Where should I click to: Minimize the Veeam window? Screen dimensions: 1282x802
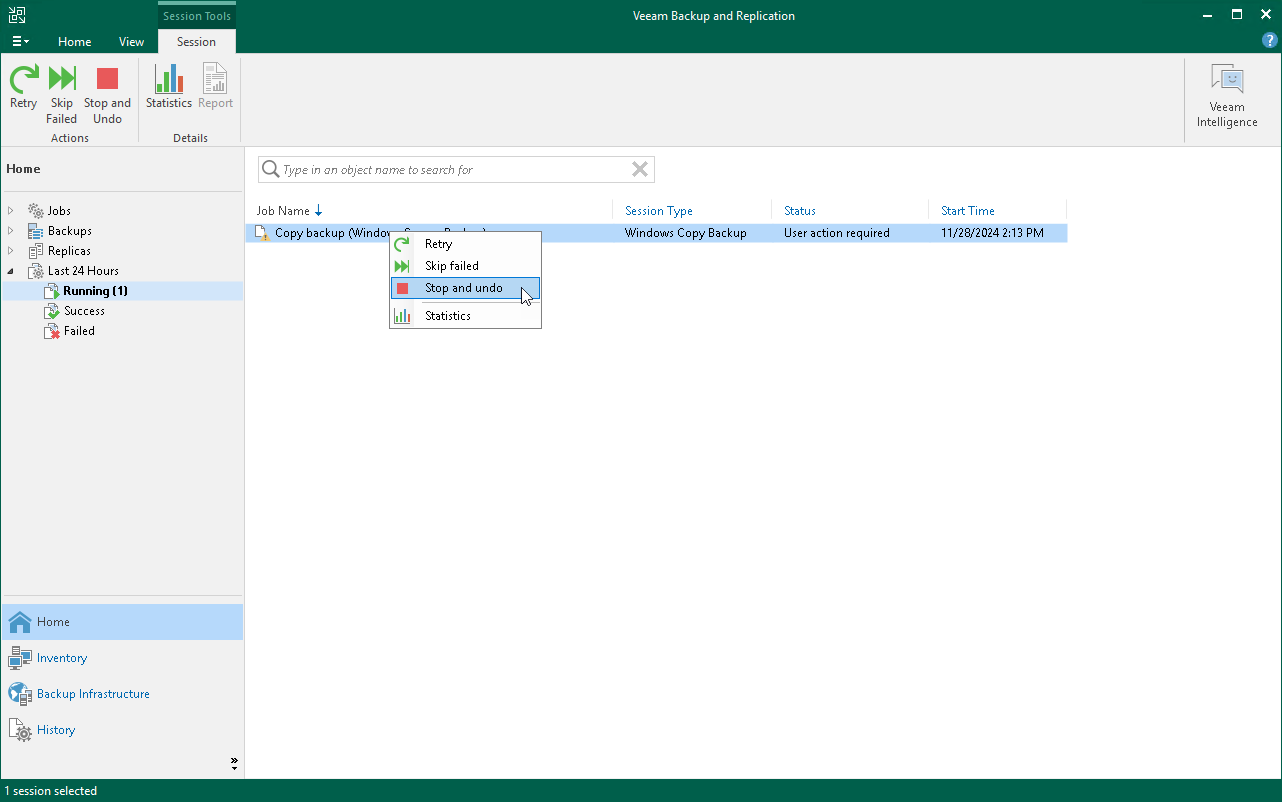tap(1209, 15)
